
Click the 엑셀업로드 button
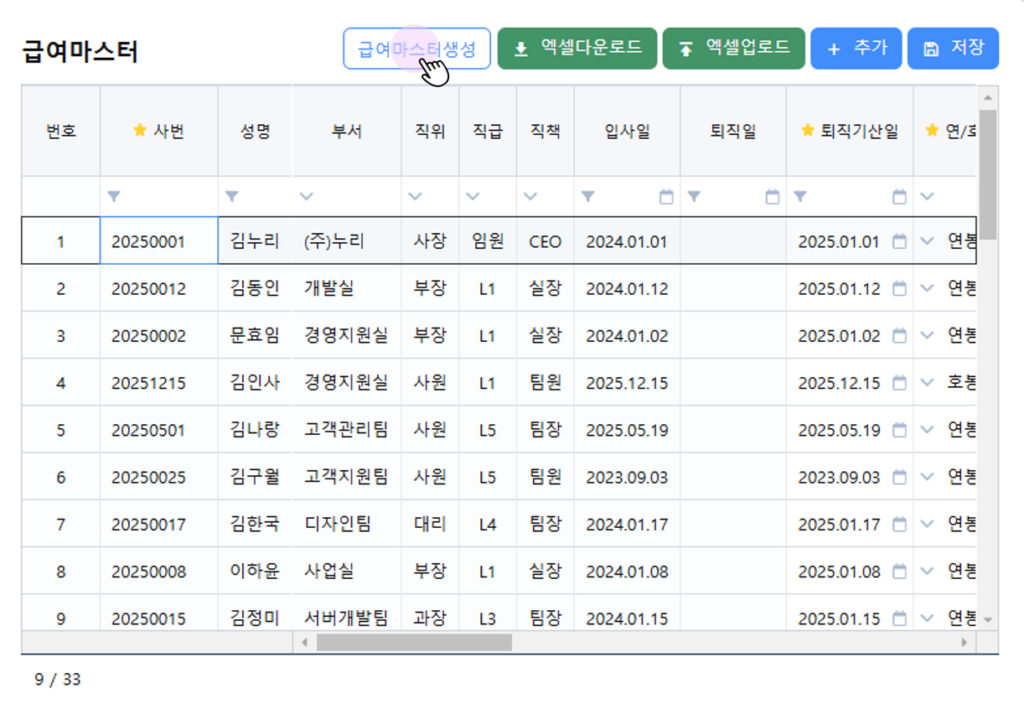733,48
